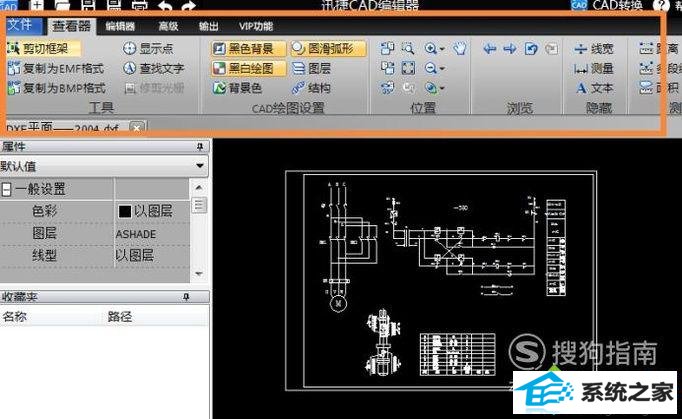Select the 面积 area measure tool
682x419 pixels.
click(659, 88)
